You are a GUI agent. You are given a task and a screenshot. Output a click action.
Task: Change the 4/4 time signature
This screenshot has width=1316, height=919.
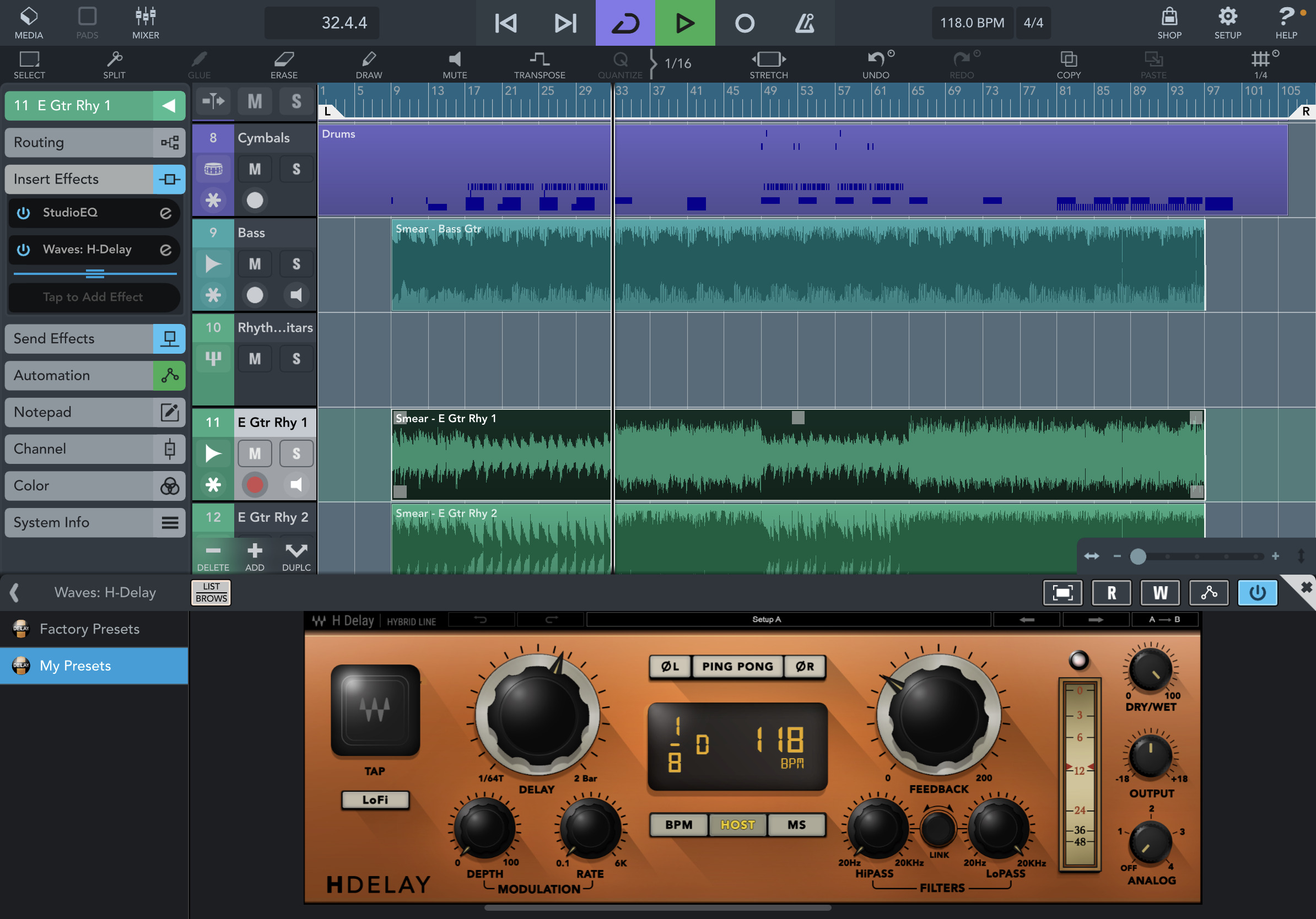point(1033,23)
